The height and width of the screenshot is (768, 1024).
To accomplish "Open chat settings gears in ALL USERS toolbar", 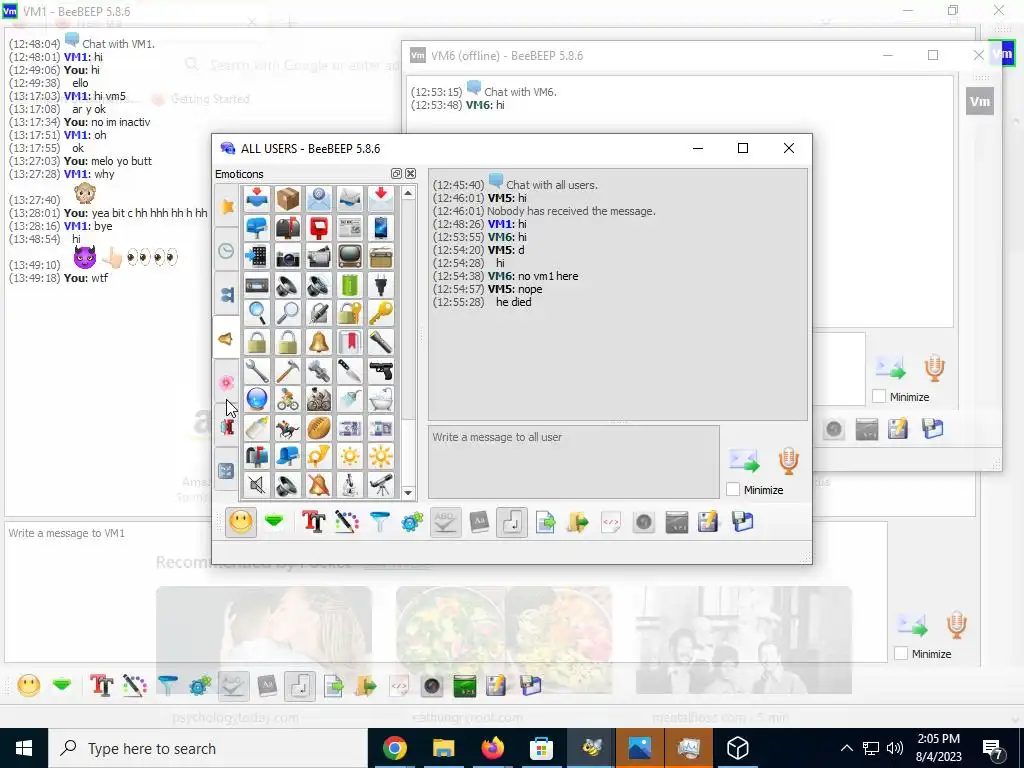I will pyautogui.click(x=412, y=522).
